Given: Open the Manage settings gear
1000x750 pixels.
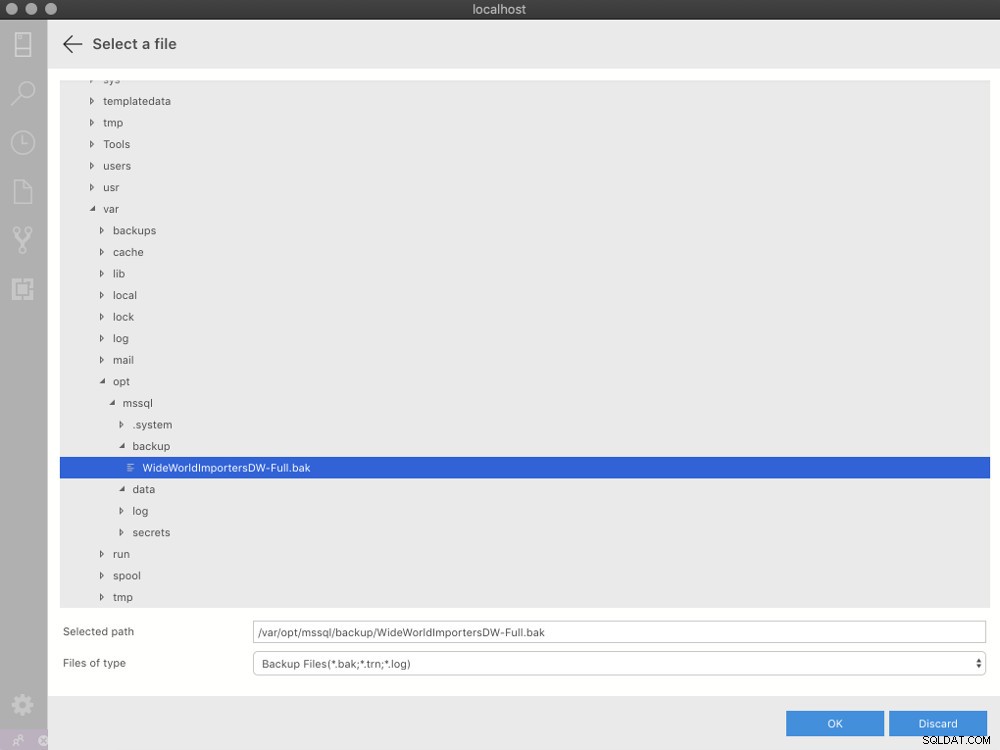Looking at the screenshot, I should [22, 705].
